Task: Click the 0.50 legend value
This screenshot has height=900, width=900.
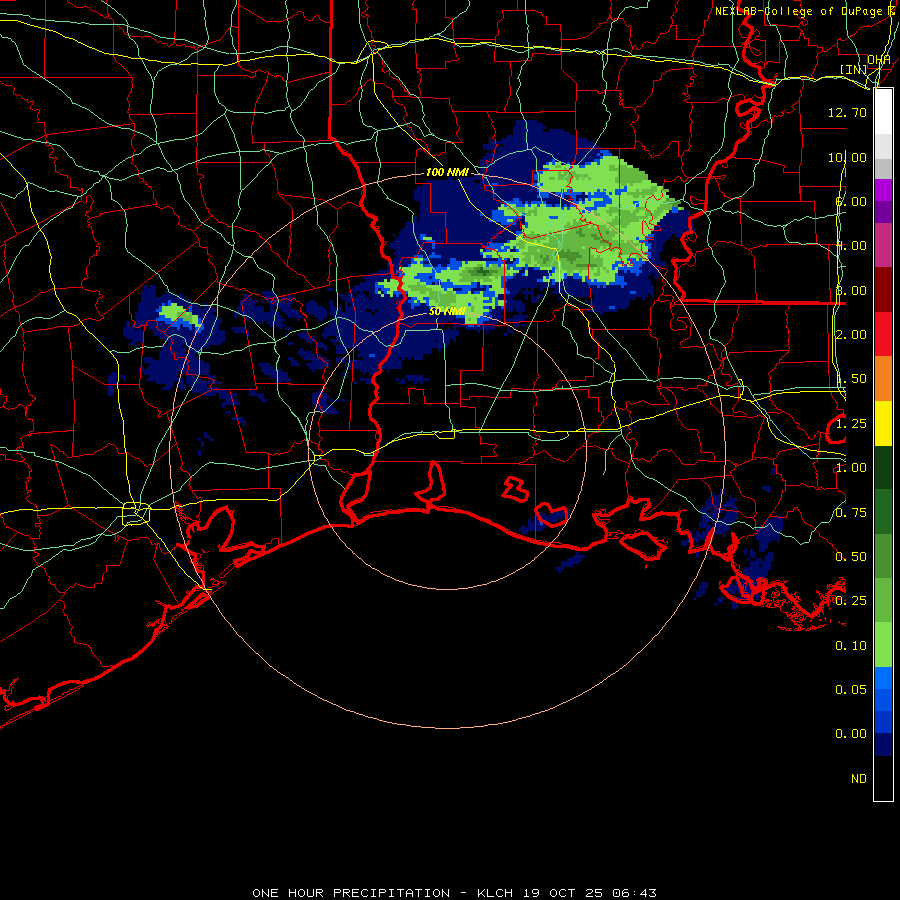Action: tap(851, 557)
